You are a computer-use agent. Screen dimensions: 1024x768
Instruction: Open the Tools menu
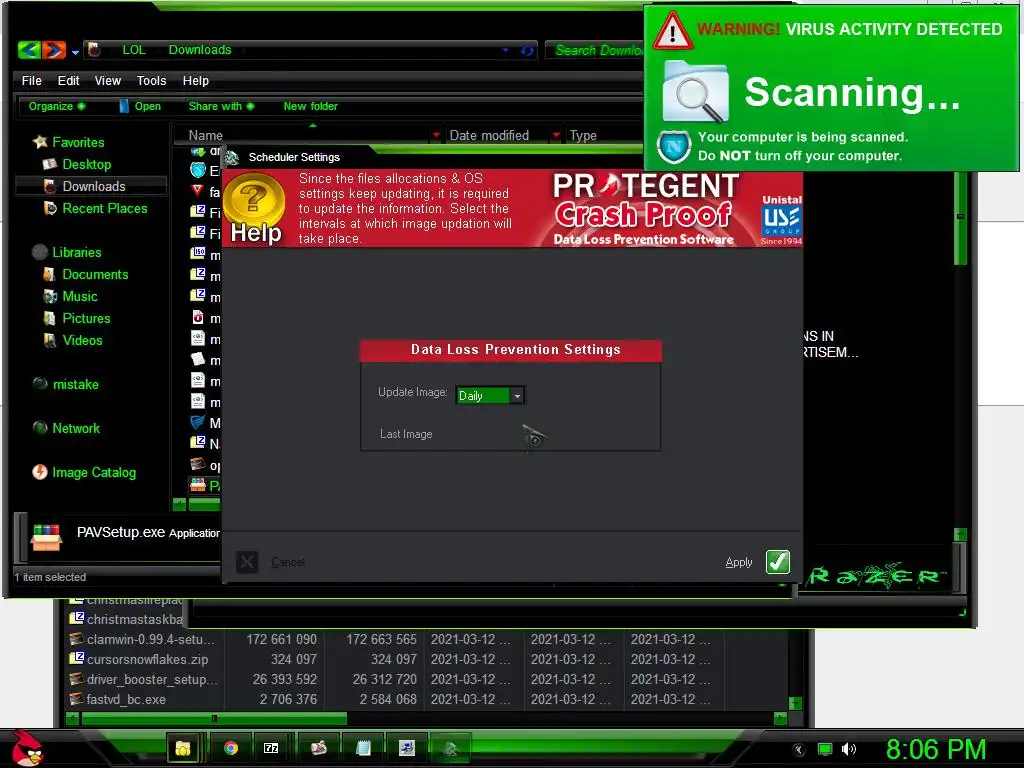pyautogui.click(x=152, y=80)
